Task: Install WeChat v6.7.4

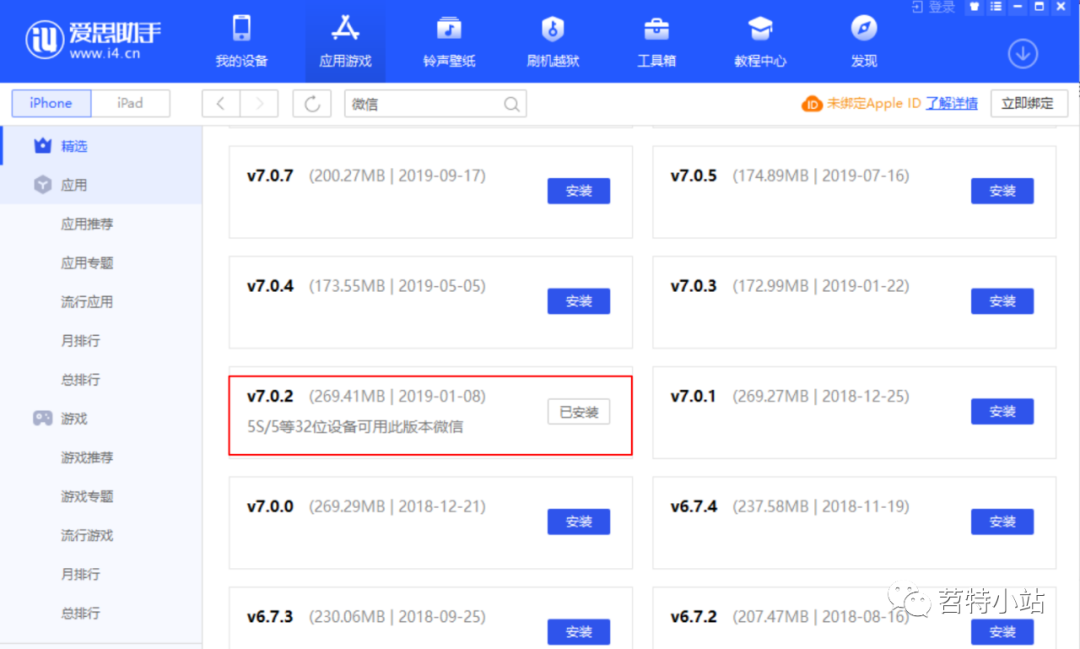Action: (x=1002, y=522)
